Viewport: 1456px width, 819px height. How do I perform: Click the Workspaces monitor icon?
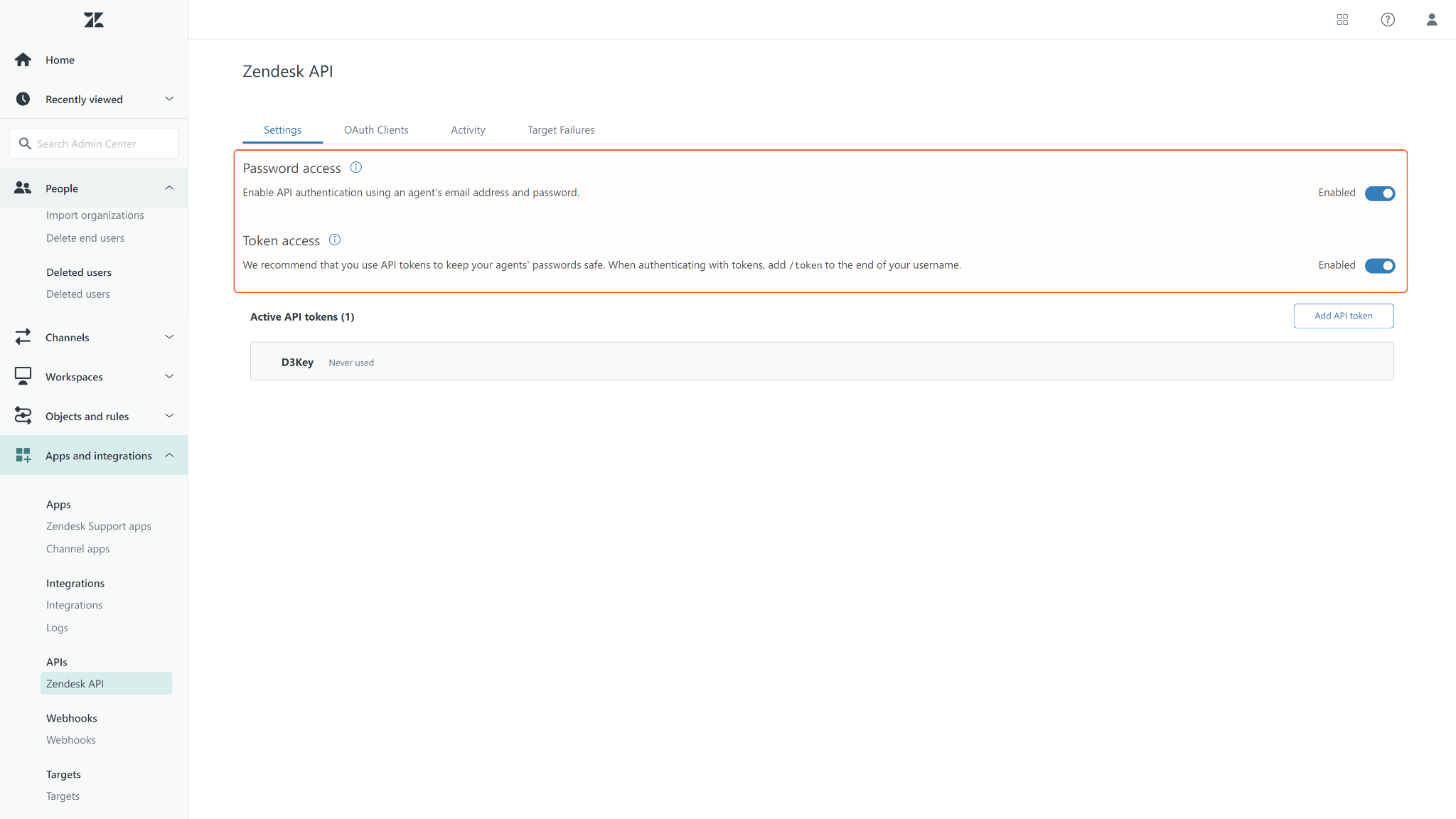tap(23, 376)
